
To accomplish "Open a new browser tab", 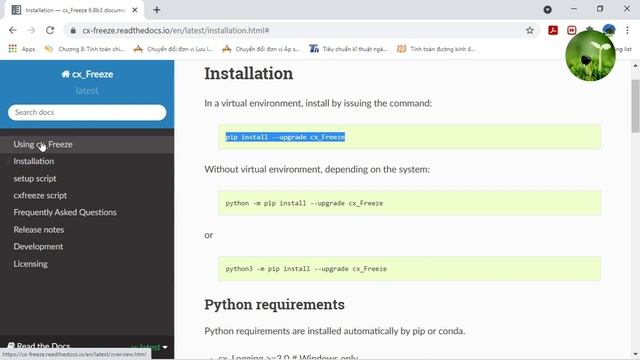I will [x=157, y=10].
